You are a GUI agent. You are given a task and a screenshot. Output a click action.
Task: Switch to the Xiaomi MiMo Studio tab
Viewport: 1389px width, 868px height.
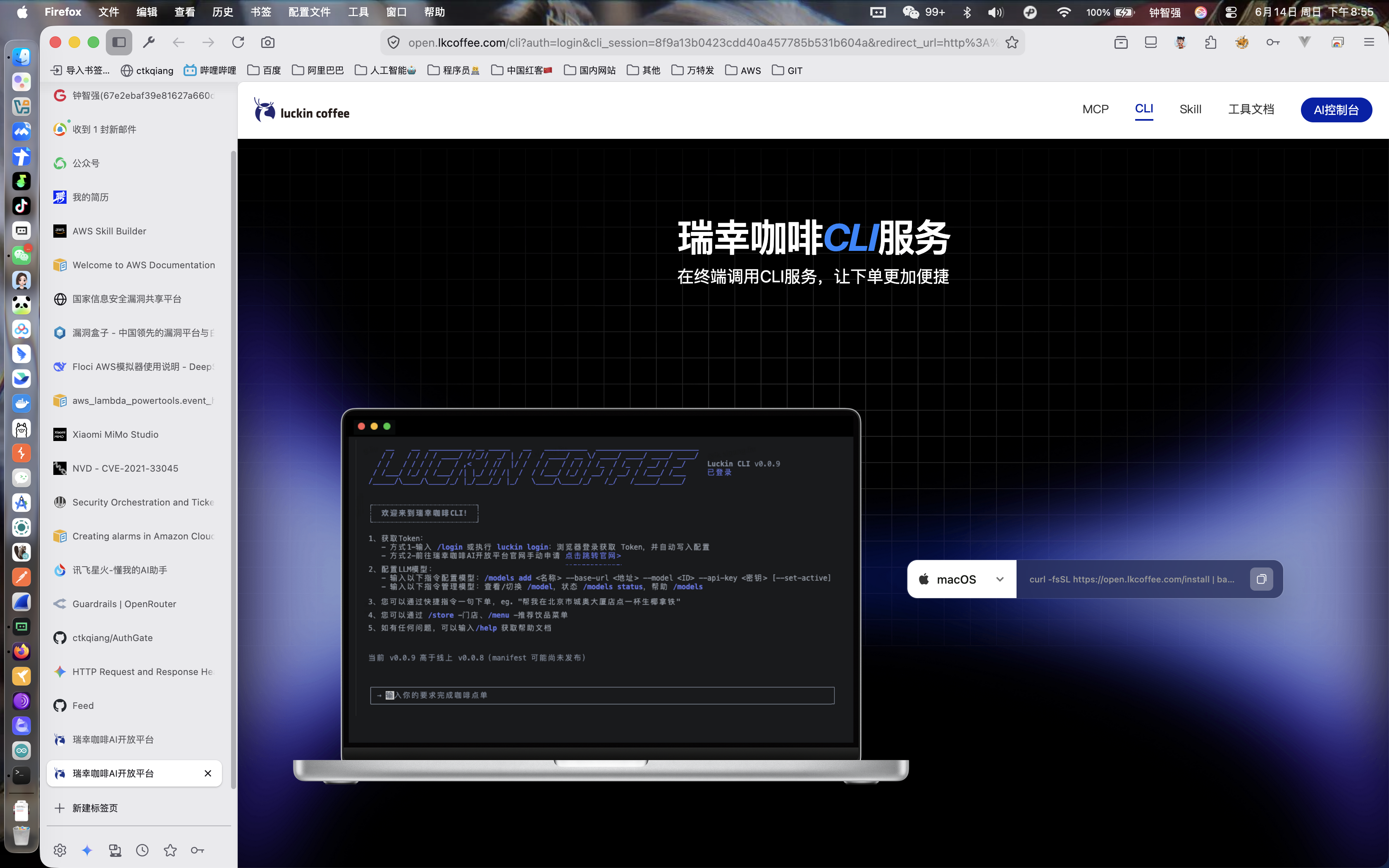pos(134,434)
